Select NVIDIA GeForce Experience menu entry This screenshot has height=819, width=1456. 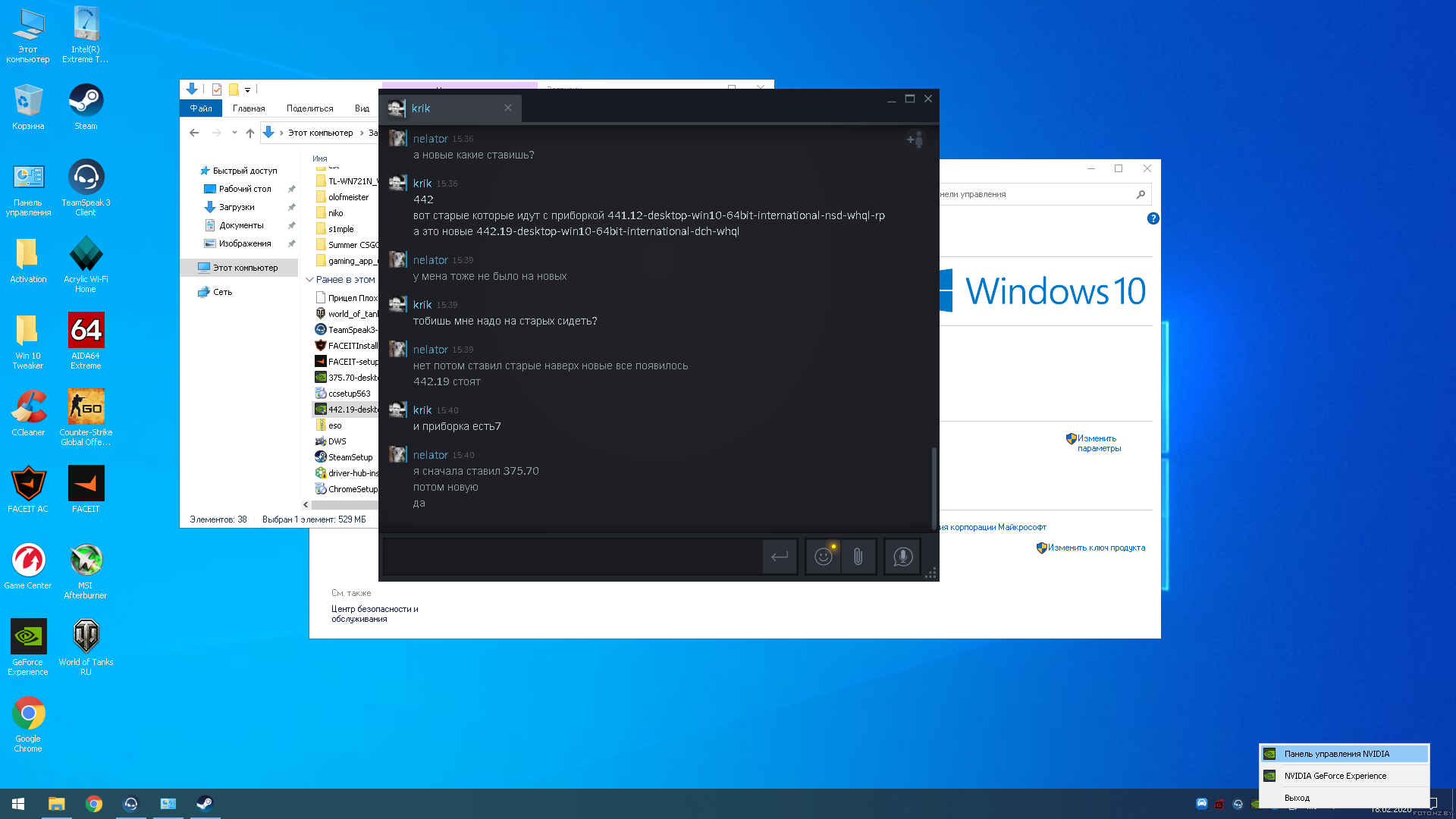coord(1344,776)
